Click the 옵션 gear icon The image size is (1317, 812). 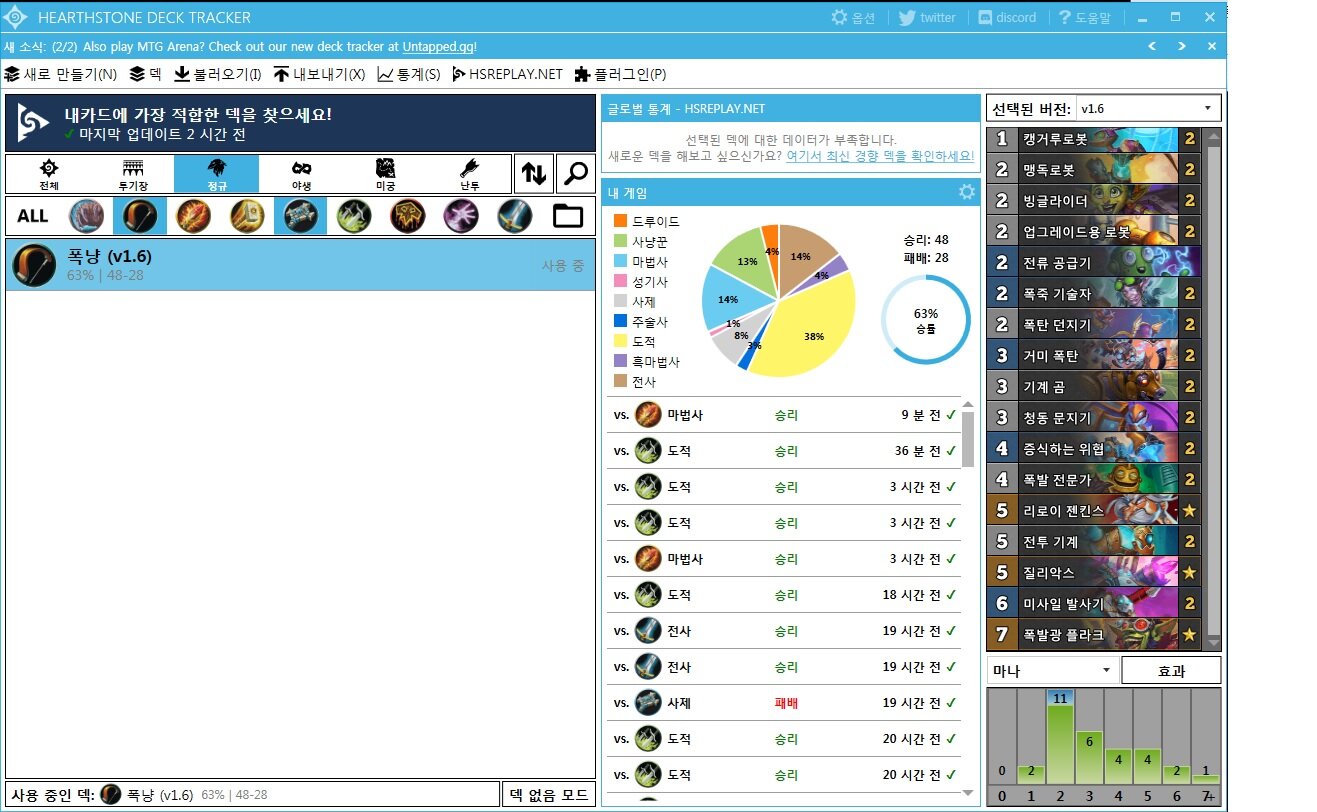(839, 17)
